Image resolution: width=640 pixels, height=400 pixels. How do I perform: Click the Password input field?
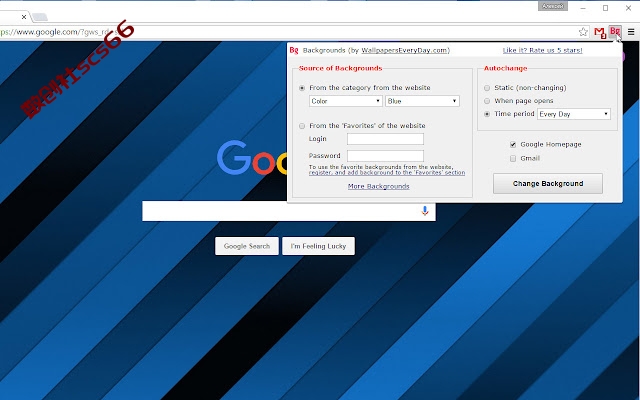385,156
